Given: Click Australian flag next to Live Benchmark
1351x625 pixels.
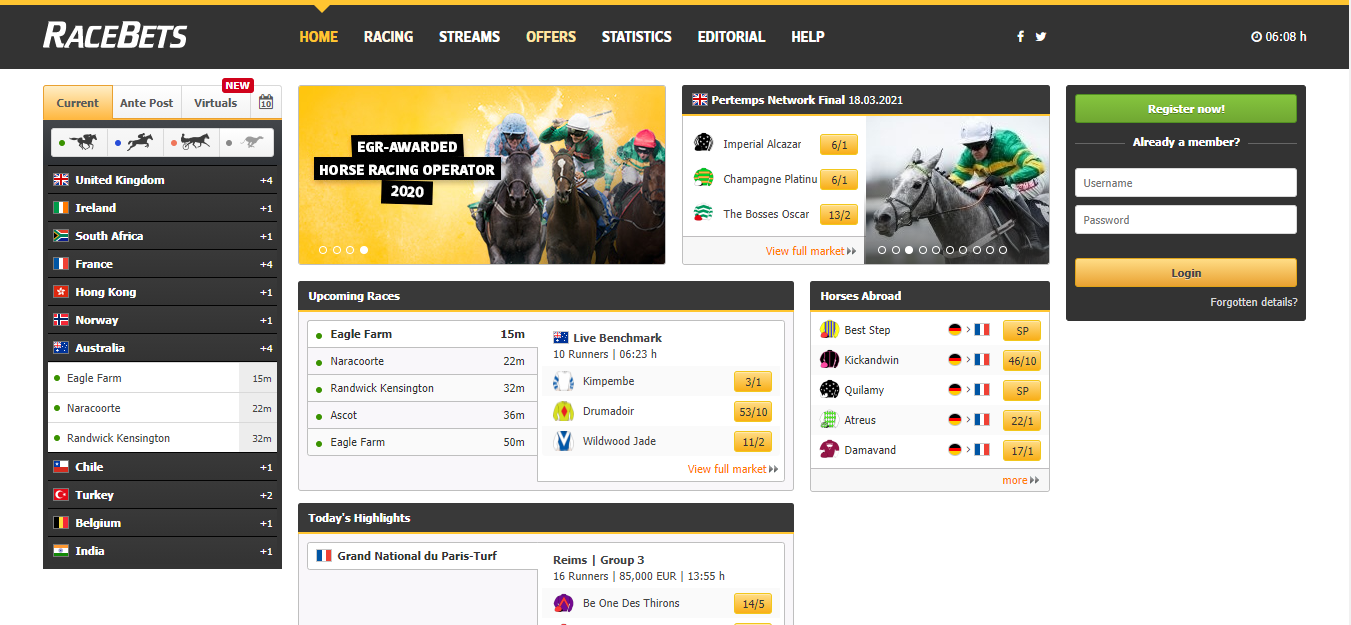Looking at the screenshot, I should [561, 338].
